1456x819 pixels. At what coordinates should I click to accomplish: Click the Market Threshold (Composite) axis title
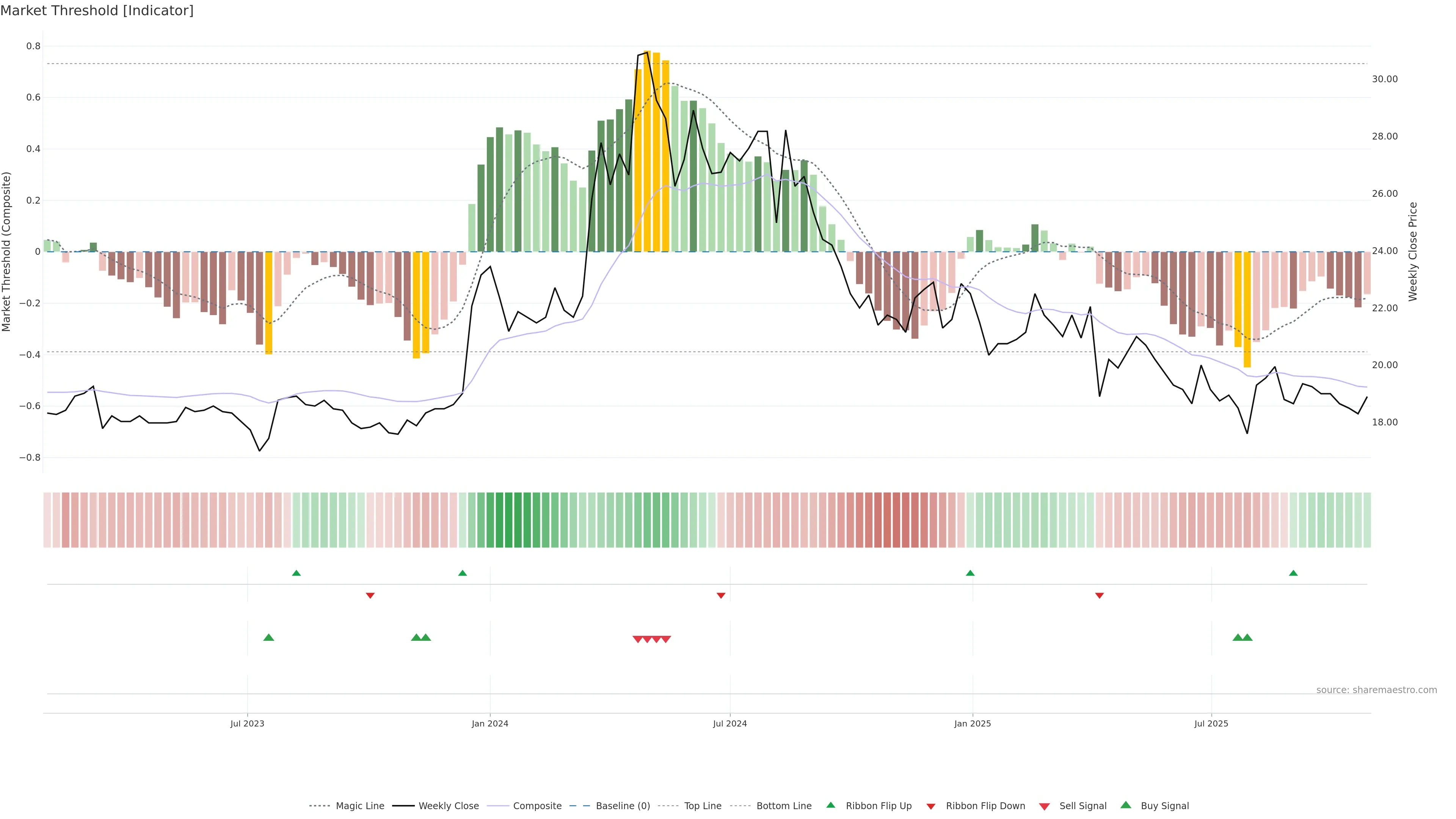[x=6, y=251]
